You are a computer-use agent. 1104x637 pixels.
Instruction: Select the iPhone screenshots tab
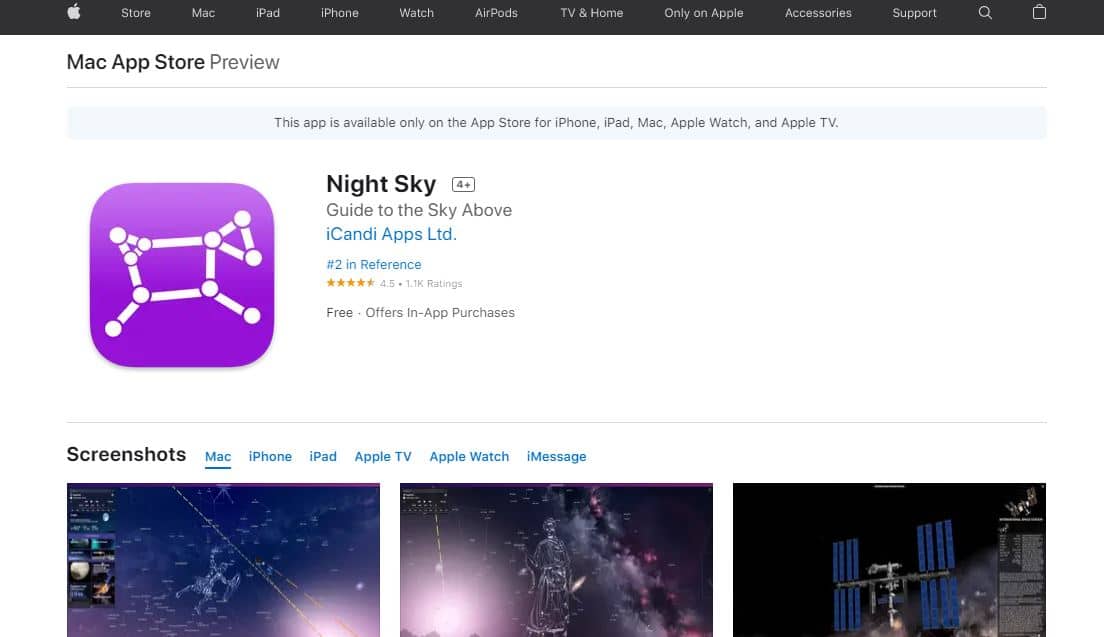click(270, 456)
